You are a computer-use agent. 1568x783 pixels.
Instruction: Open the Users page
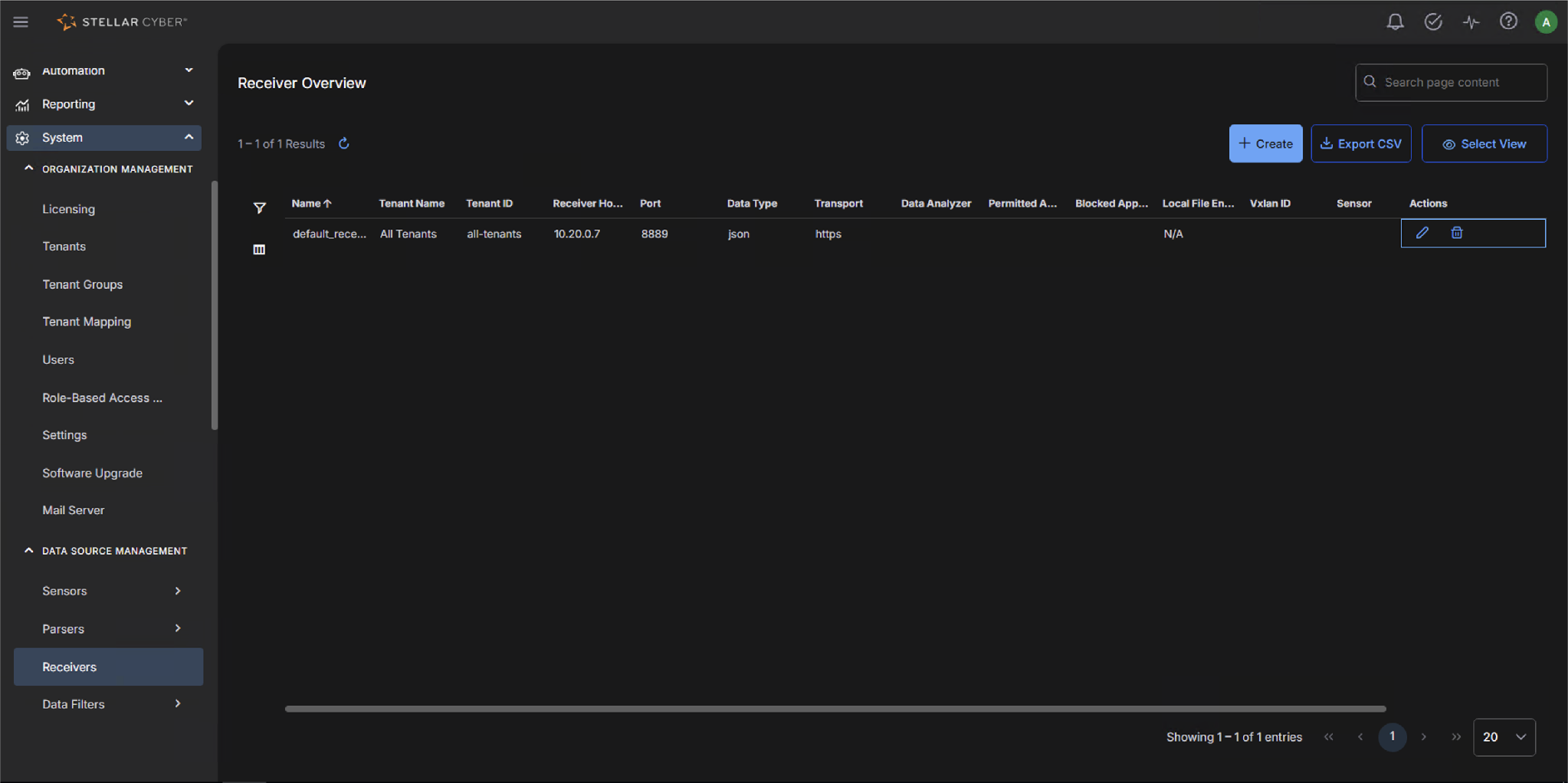coord(58,359)
